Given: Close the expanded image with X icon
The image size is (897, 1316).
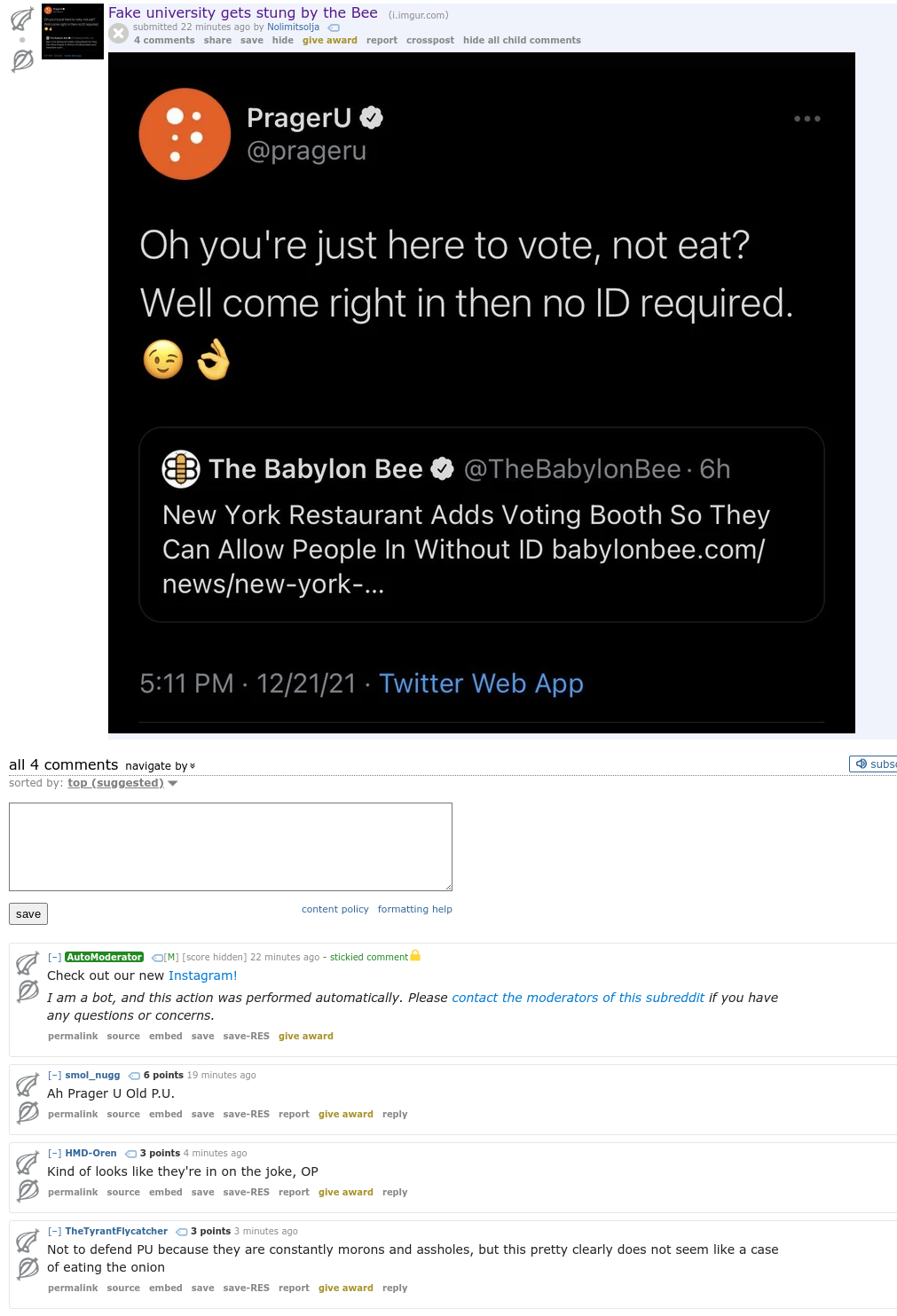Looking at the screenshot, I should tap(118, 34).
